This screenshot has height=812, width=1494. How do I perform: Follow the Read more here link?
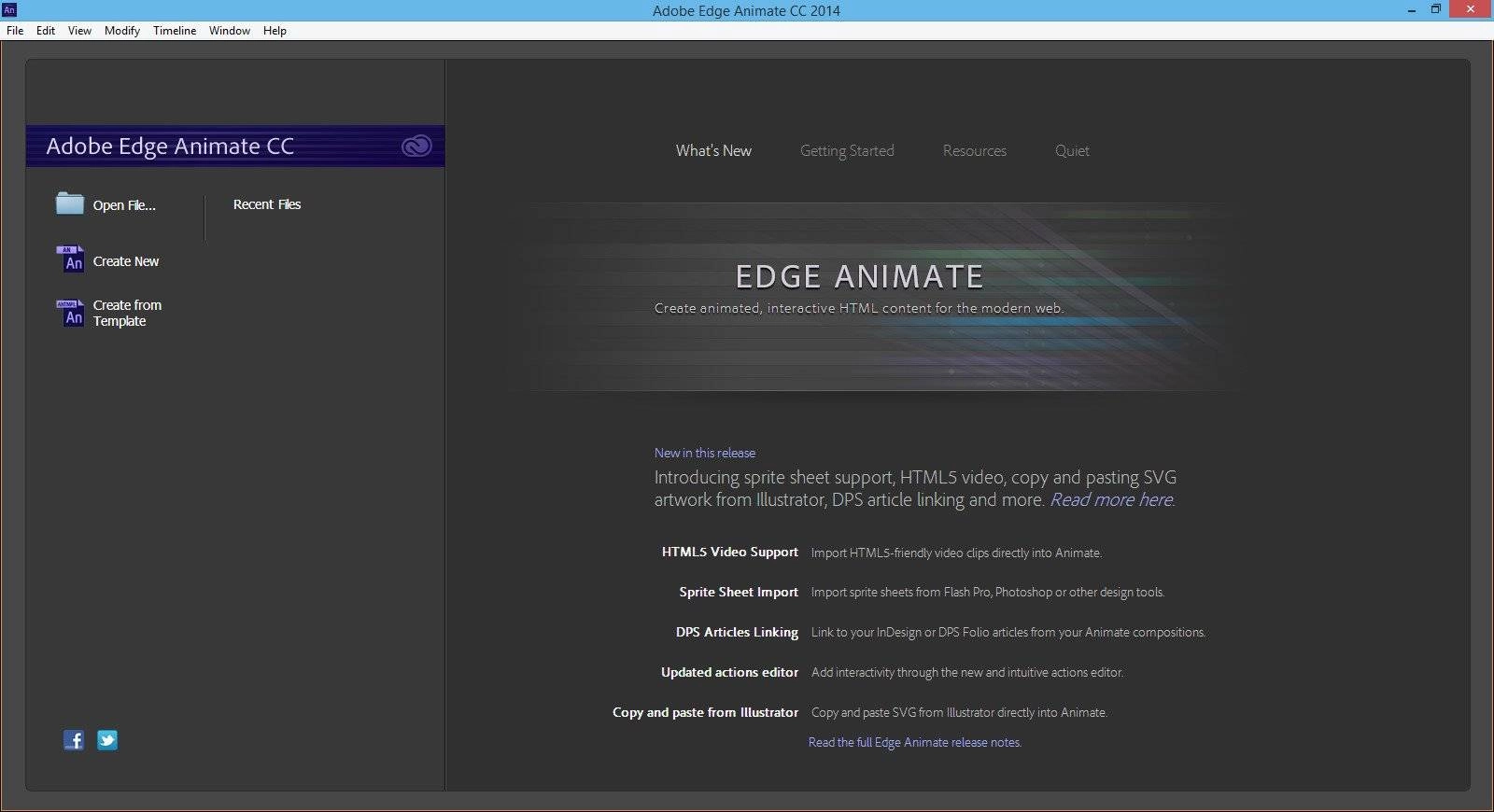point(1112,499)
